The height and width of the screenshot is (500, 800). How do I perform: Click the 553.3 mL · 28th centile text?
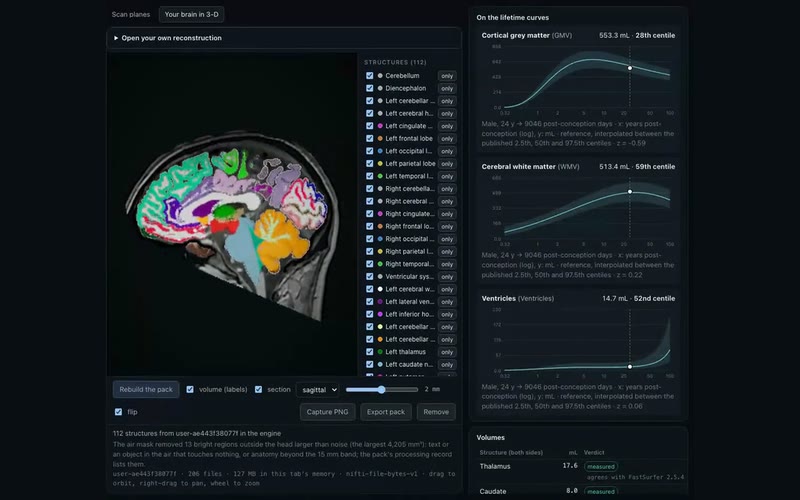pos(637,35)
